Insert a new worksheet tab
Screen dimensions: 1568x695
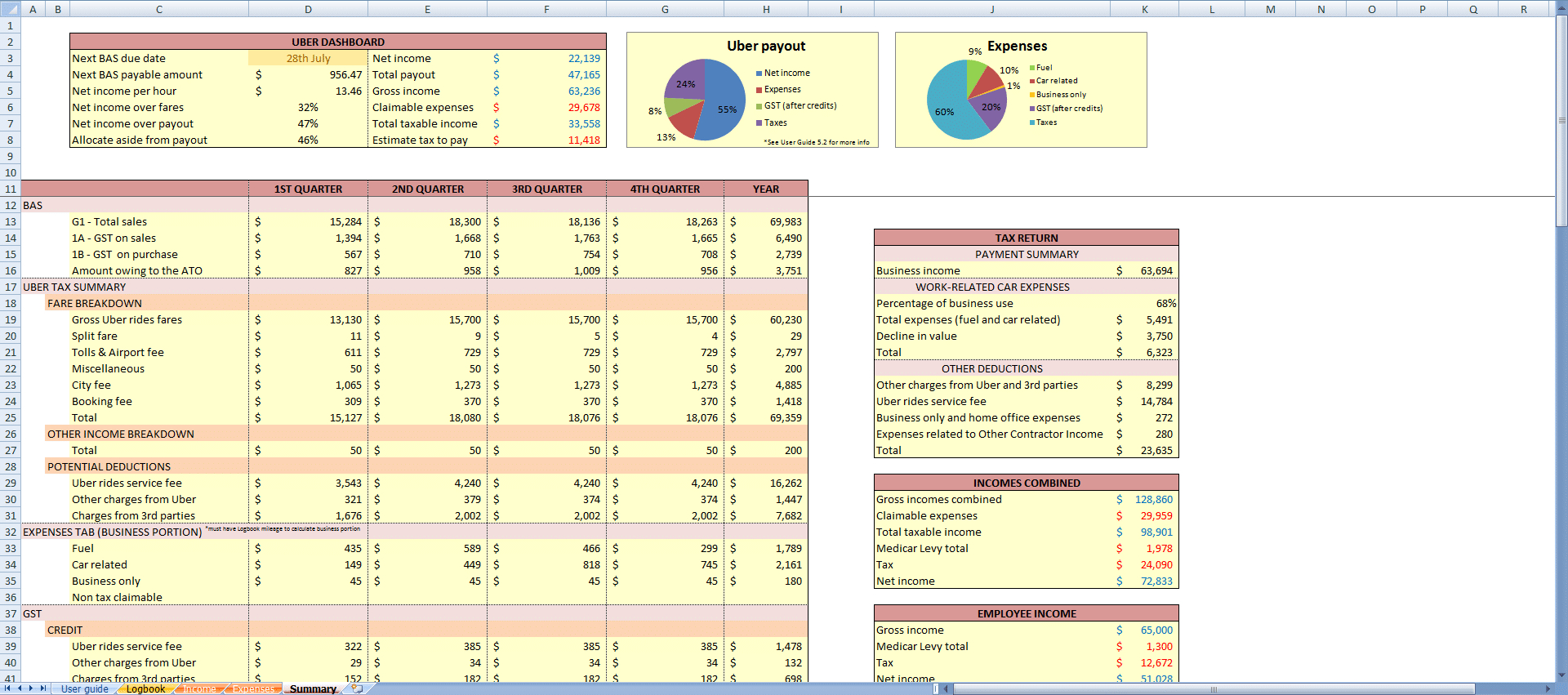[357, 688]
